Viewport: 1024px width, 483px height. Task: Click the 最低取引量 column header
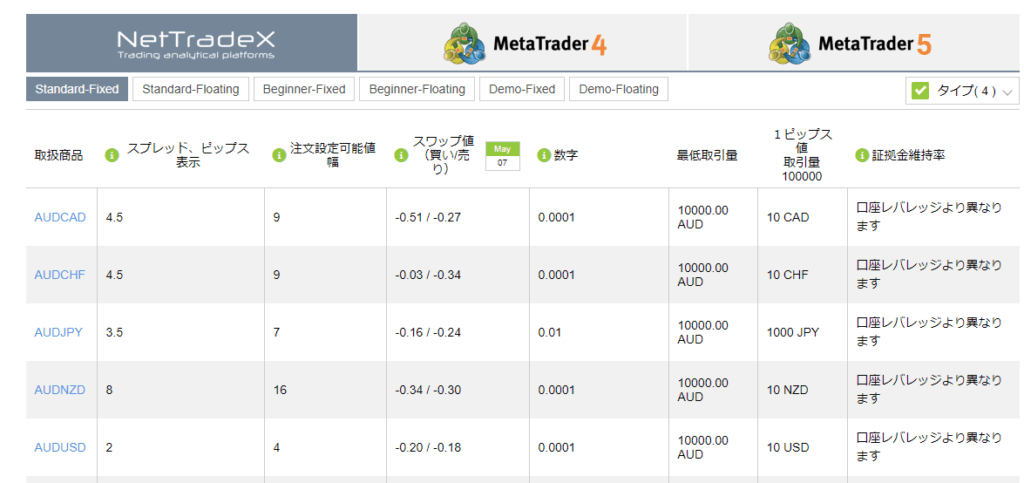tap(707, 155)
